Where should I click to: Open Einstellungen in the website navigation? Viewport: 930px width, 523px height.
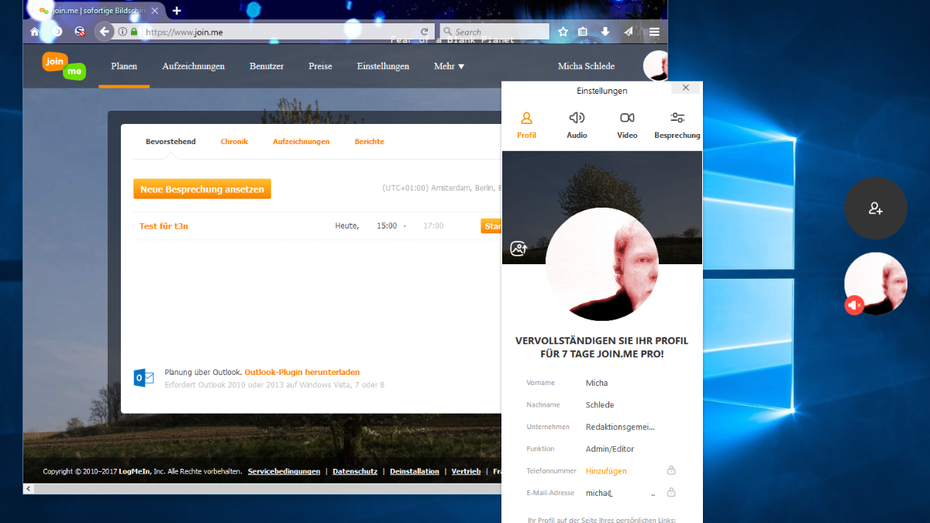383,66
